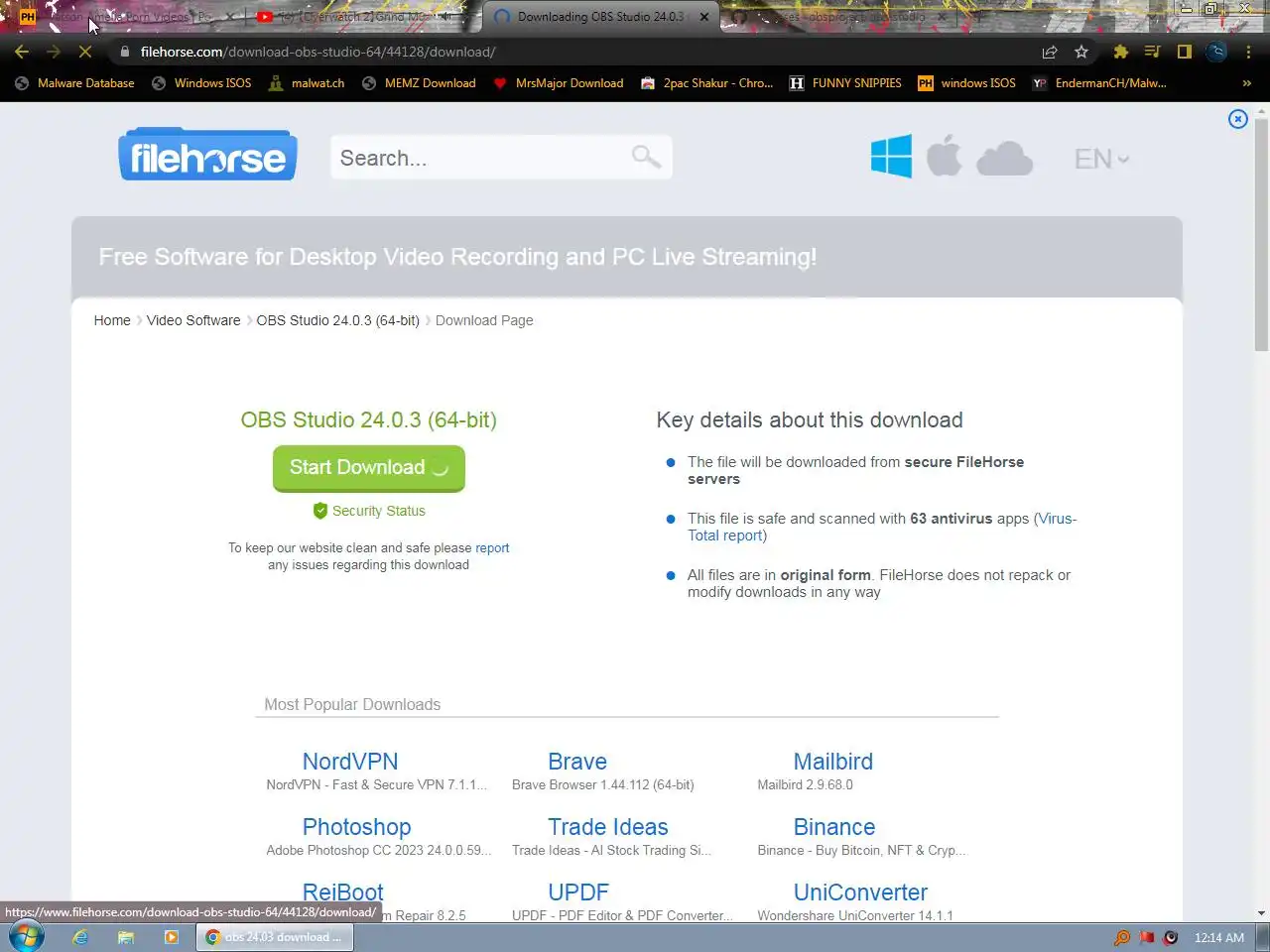Image resolution: width=1270 pixels, height=952 pixels.
Task: Open the Chrome profile avatar
Action: coord(1216,52)
